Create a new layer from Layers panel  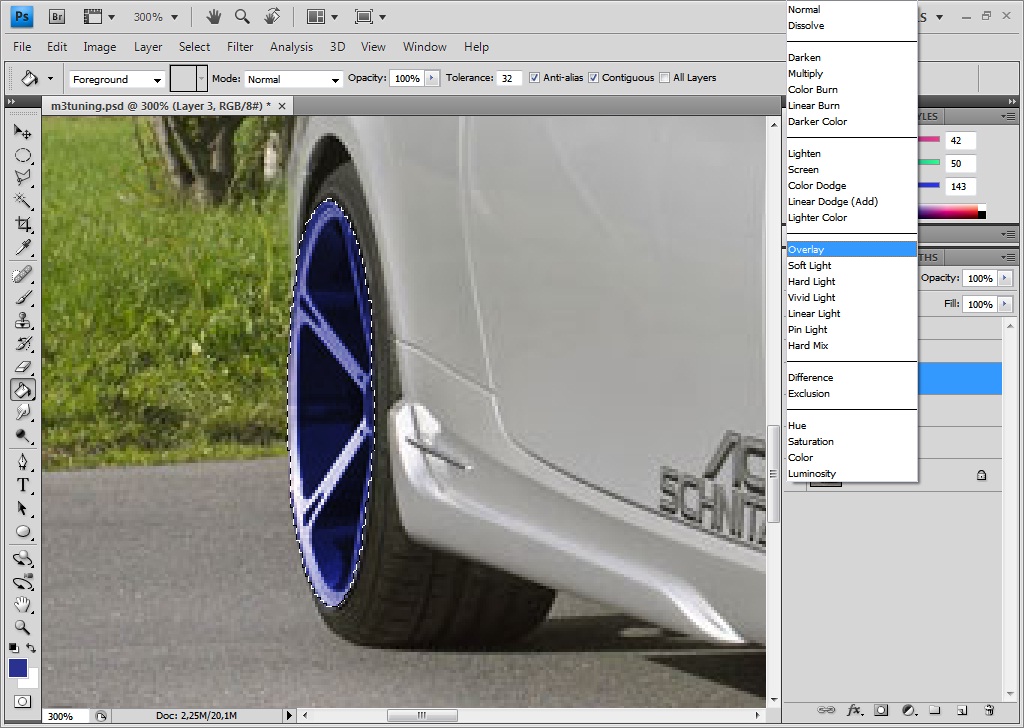coord(961,710)
